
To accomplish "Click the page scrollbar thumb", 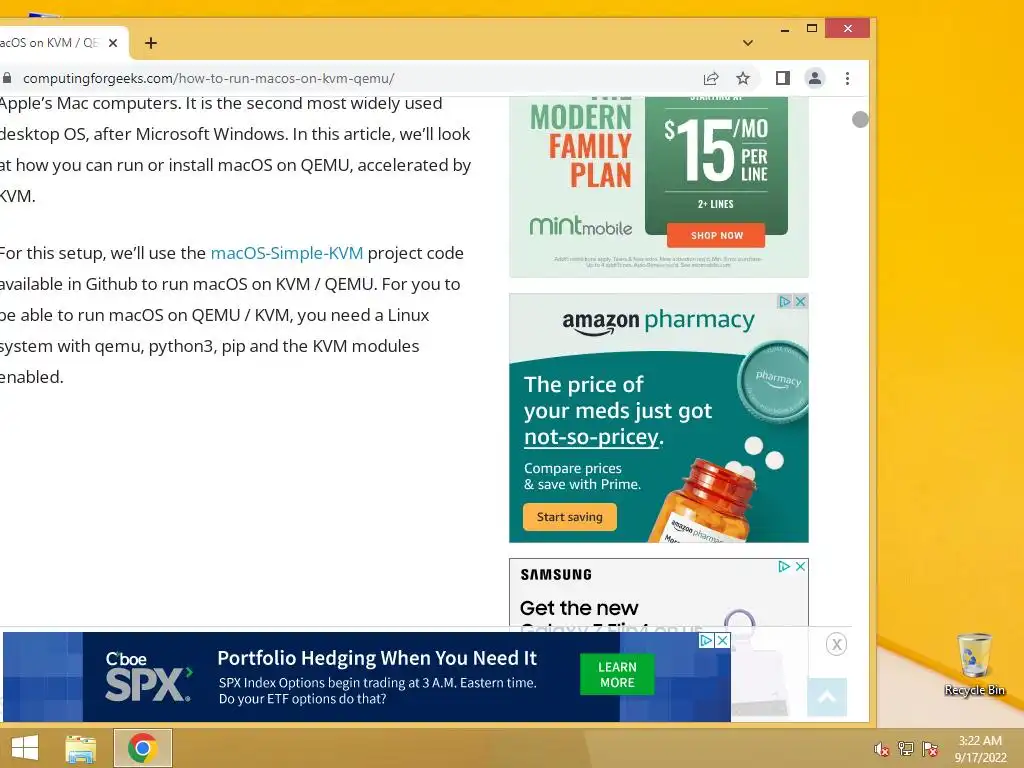I will click(x=860, y=120).
